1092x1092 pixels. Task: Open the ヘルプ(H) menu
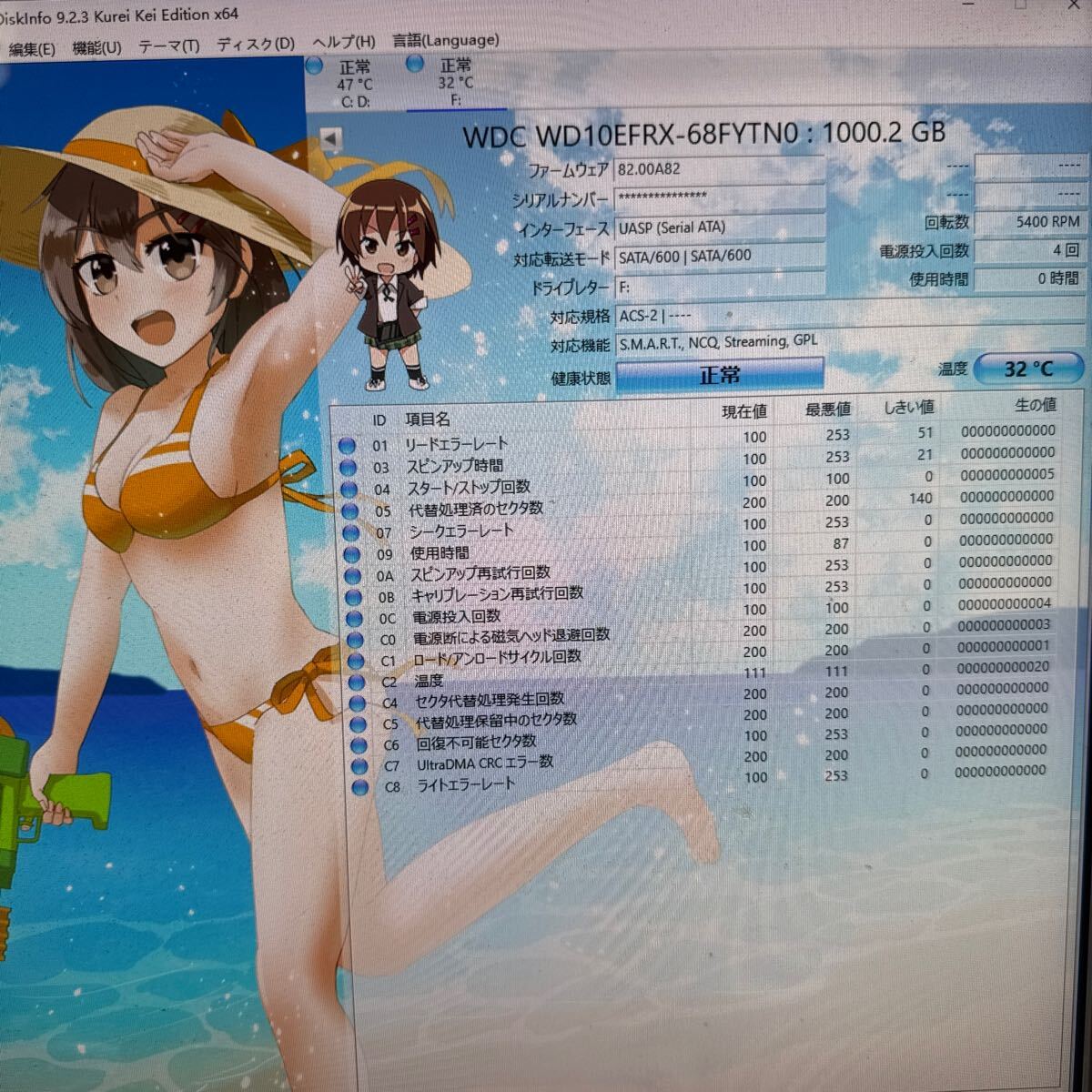[343, 42]
